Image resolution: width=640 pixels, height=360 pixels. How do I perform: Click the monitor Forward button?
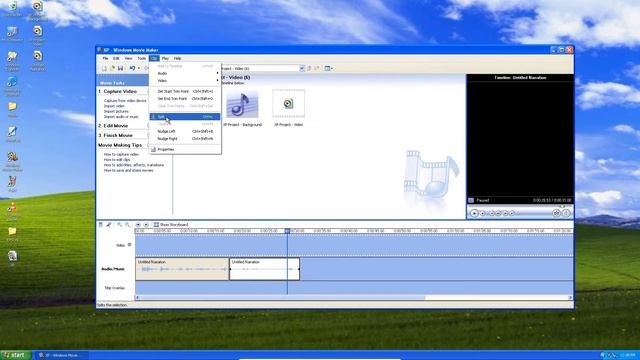click(x=511, y=213)
